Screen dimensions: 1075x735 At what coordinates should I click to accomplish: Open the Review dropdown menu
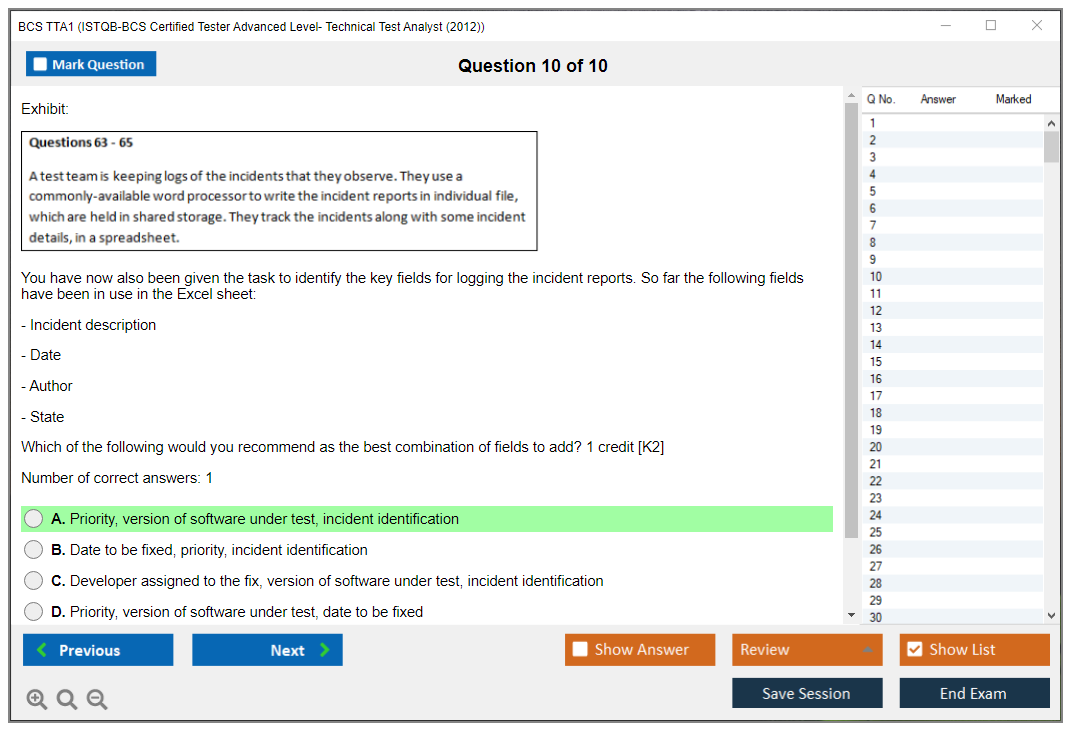point(807,650)
